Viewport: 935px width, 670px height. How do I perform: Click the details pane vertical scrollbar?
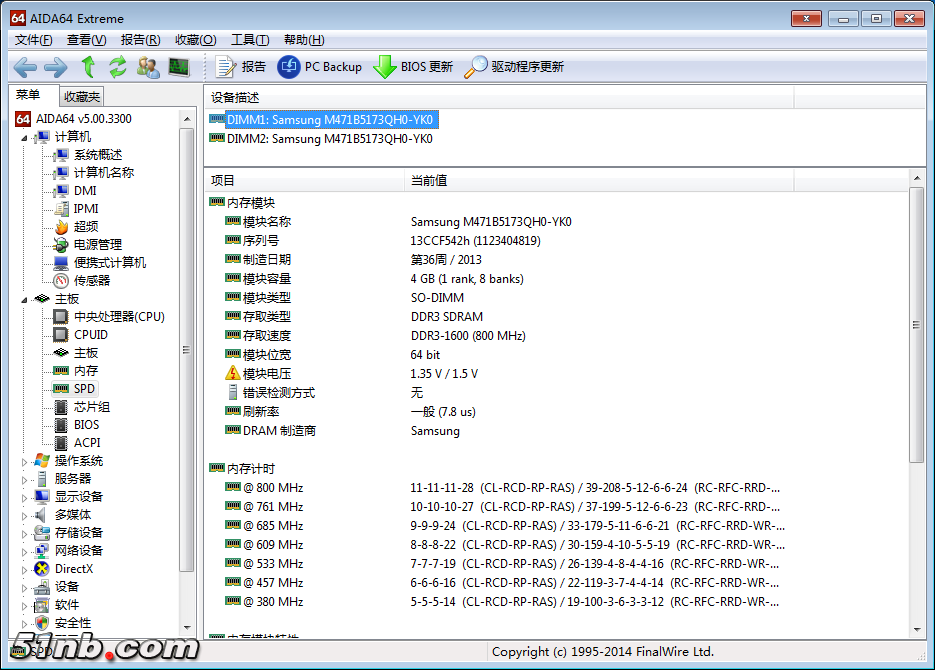(917, 324)
